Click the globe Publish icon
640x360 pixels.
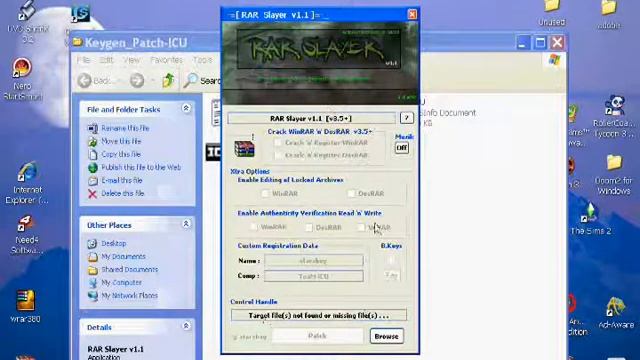coord(93,167)
